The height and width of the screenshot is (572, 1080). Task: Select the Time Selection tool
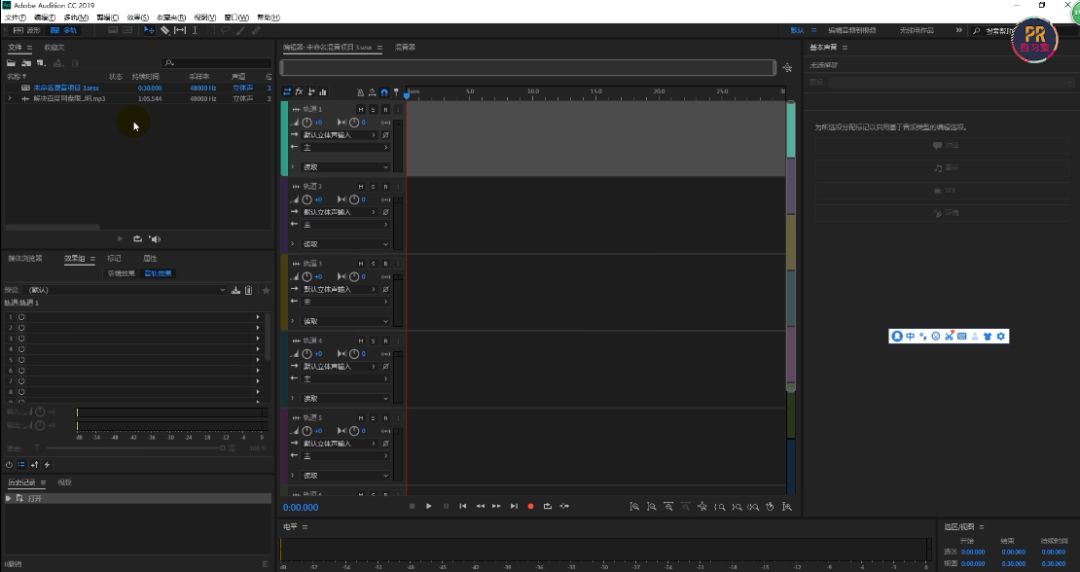coord(195,30)
